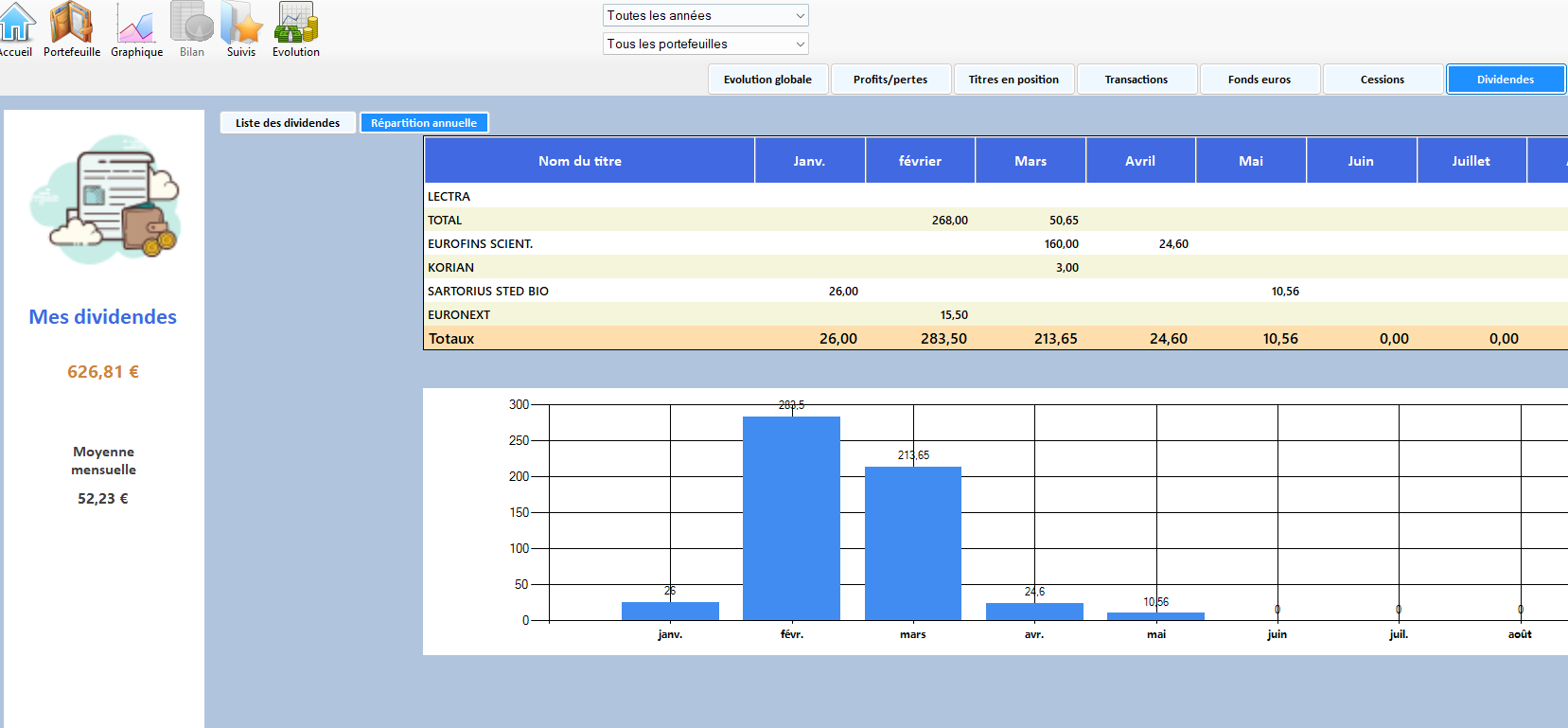This screenshot has height=728, width=1568.
Task: Click the 'Mars' column header
Action: point(1031,161)
